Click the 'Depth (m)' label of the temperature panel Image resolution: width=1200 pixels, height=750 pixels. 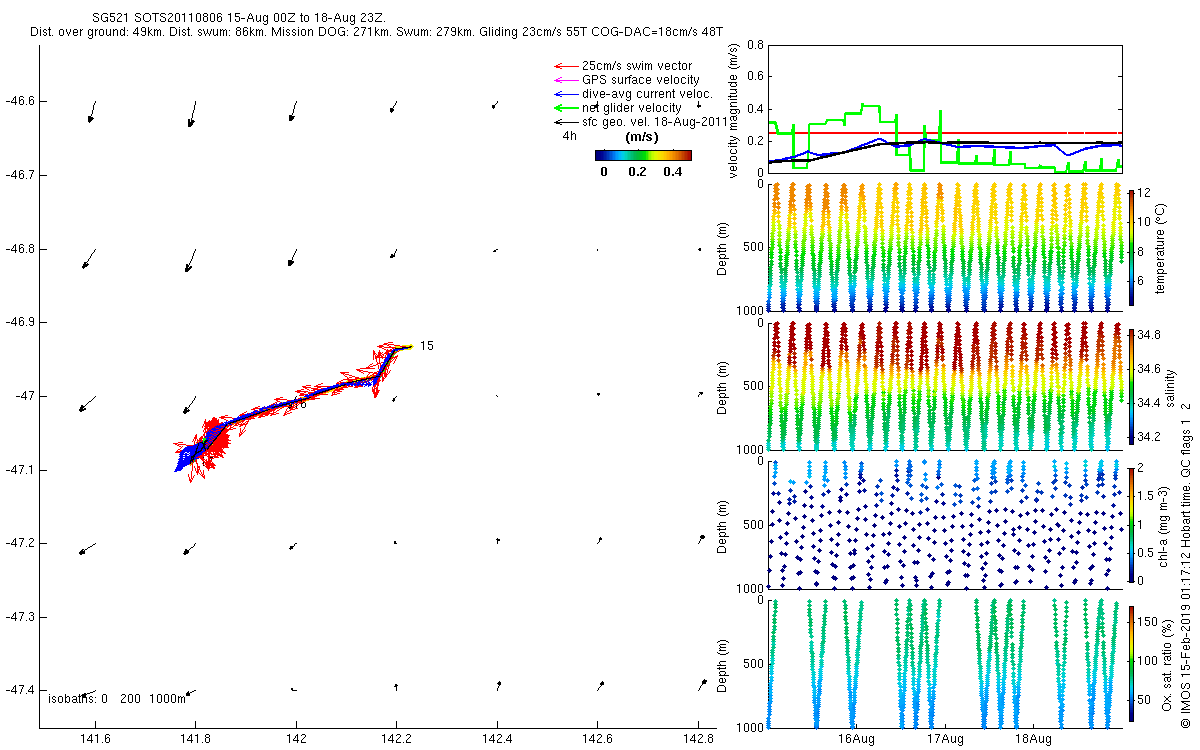coord(722,246)
